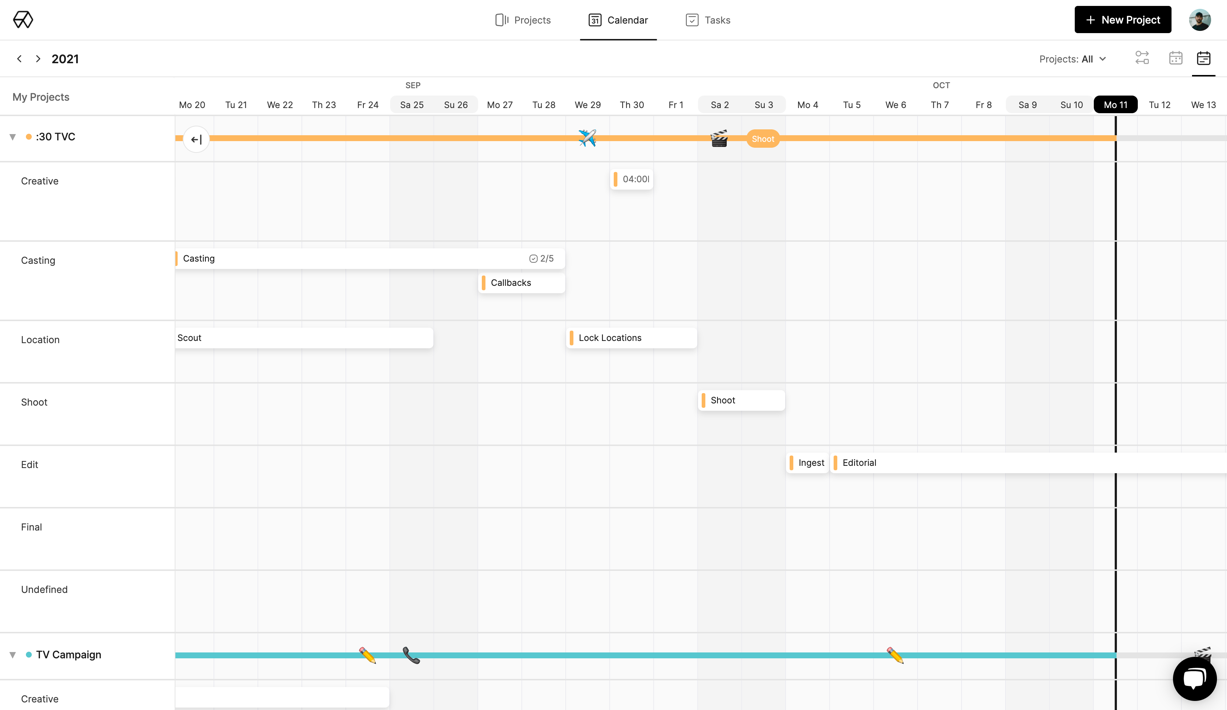Viewport: 1227px width, 710px height.
Task: Select the timeline calendar view icon
Action: point(1203,59)
